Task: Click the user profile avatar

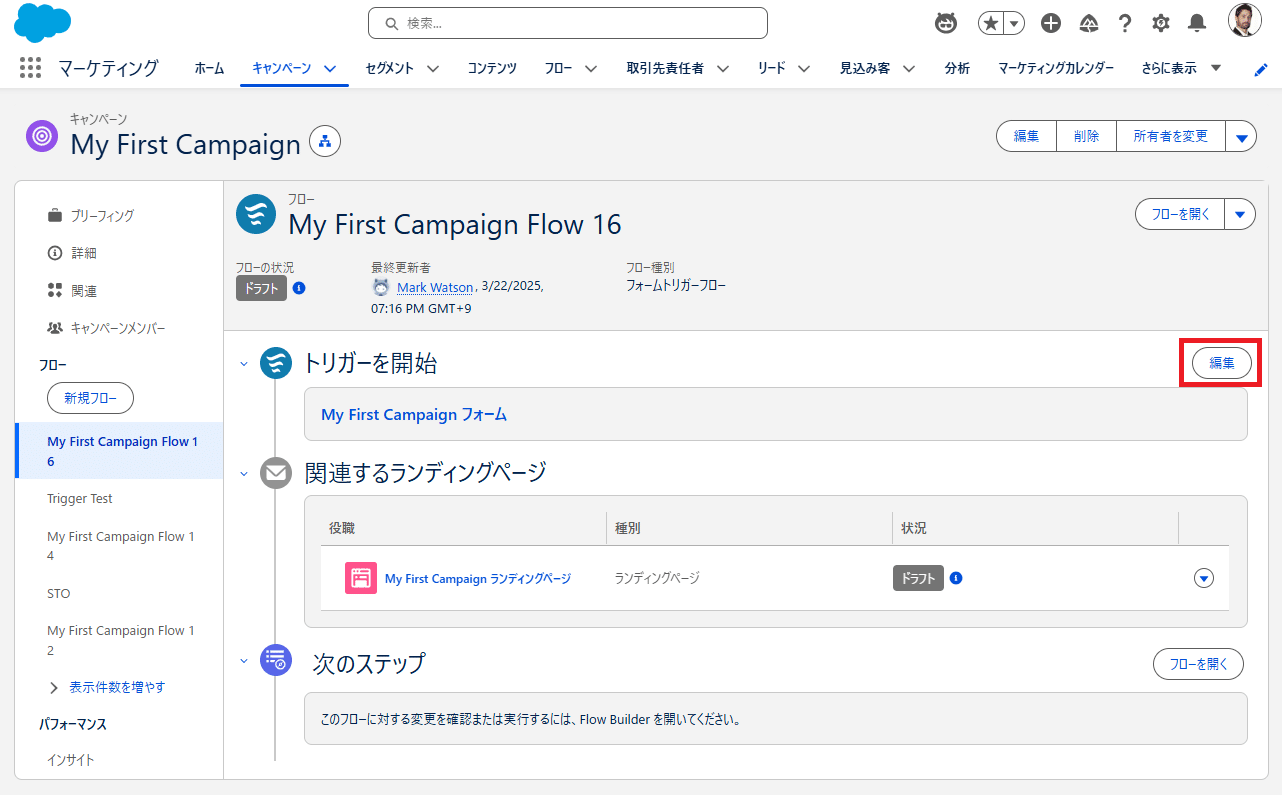Action: [x=1245, y=21]
